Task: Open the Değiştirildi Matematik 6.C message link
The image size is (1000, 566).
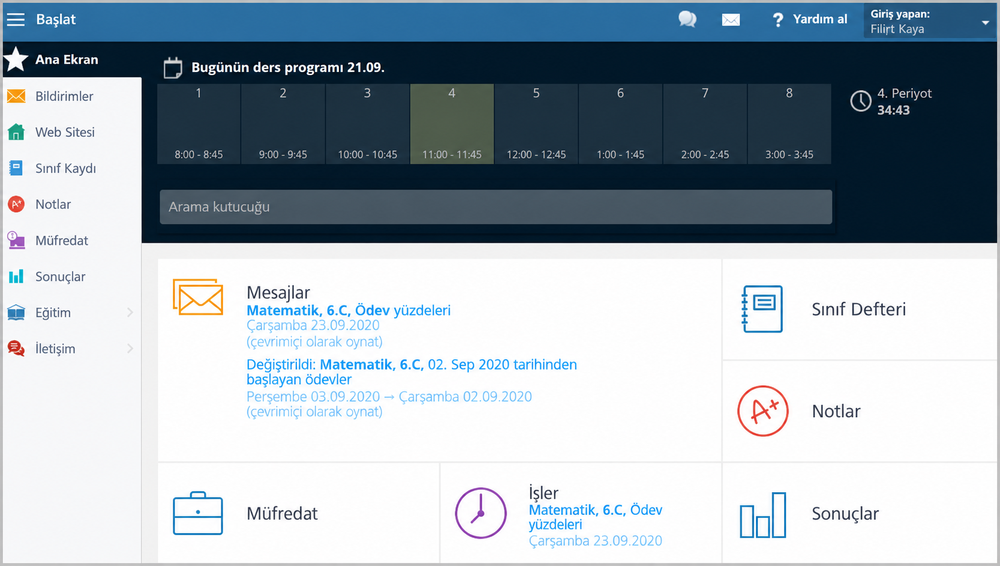Action: [x=411, y=372]
